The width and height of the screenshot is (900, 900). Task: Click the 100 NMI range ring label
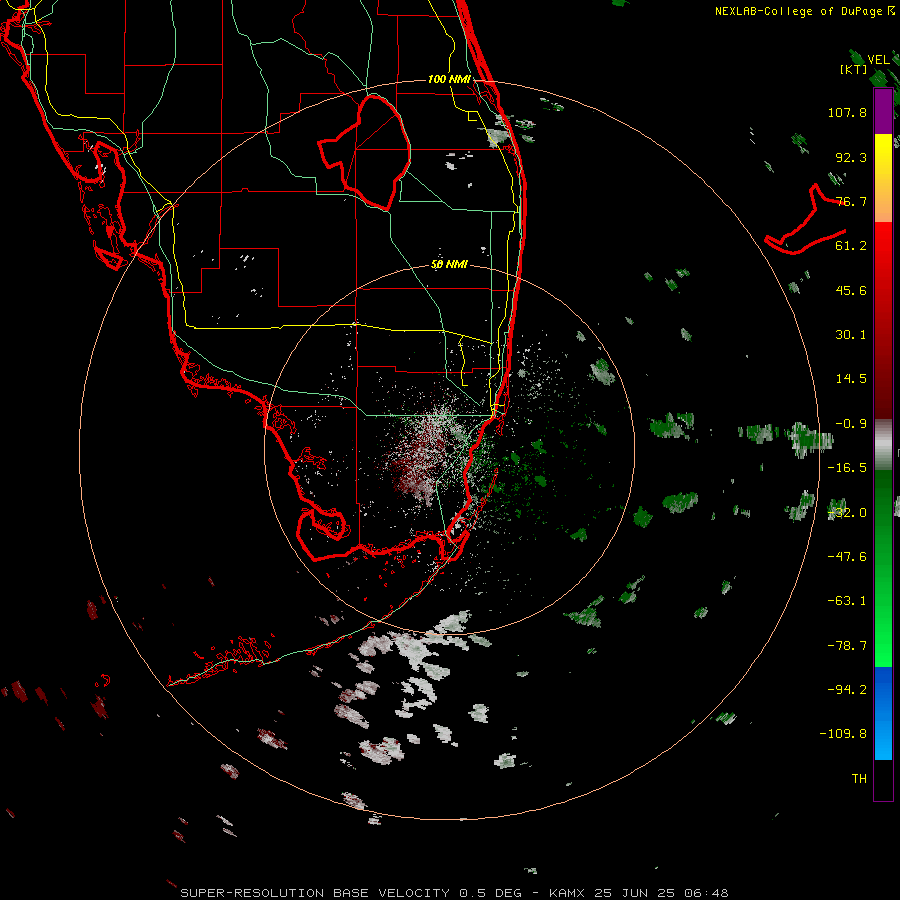449,79
